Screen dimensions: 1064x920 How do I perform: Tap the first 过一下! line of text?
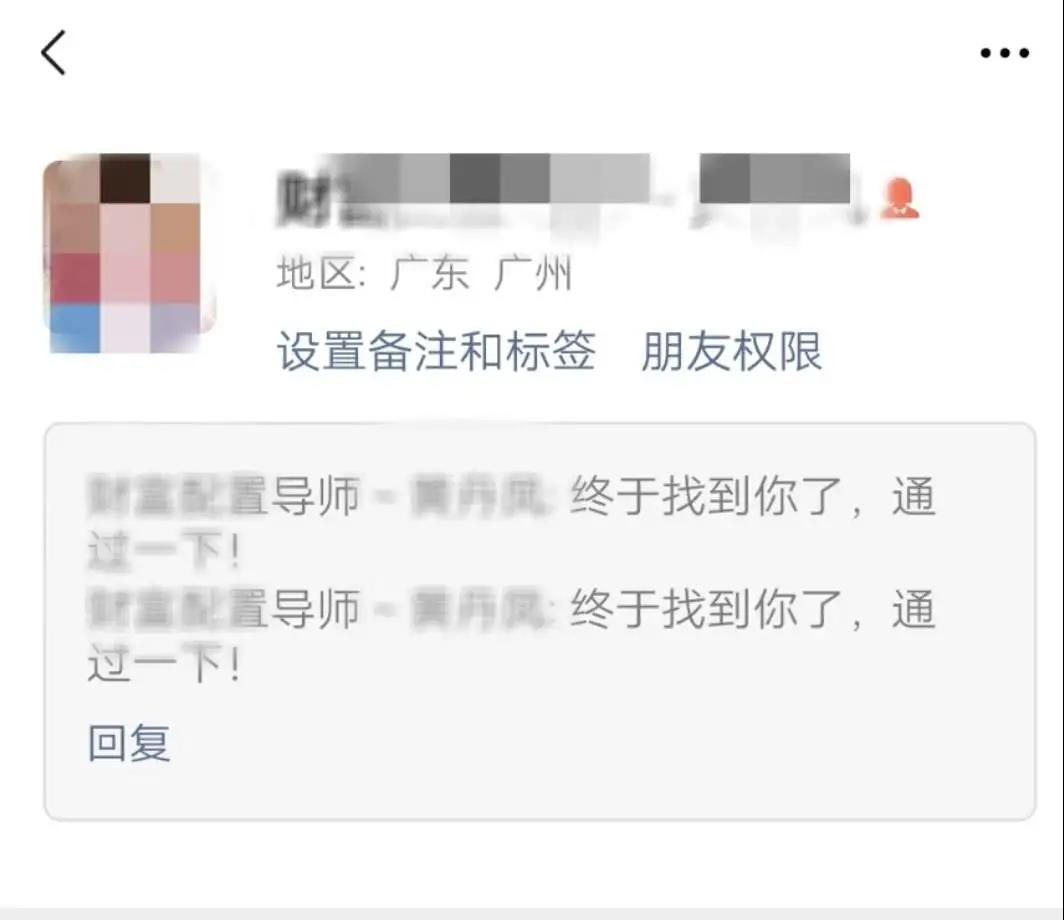pos(164,550)
